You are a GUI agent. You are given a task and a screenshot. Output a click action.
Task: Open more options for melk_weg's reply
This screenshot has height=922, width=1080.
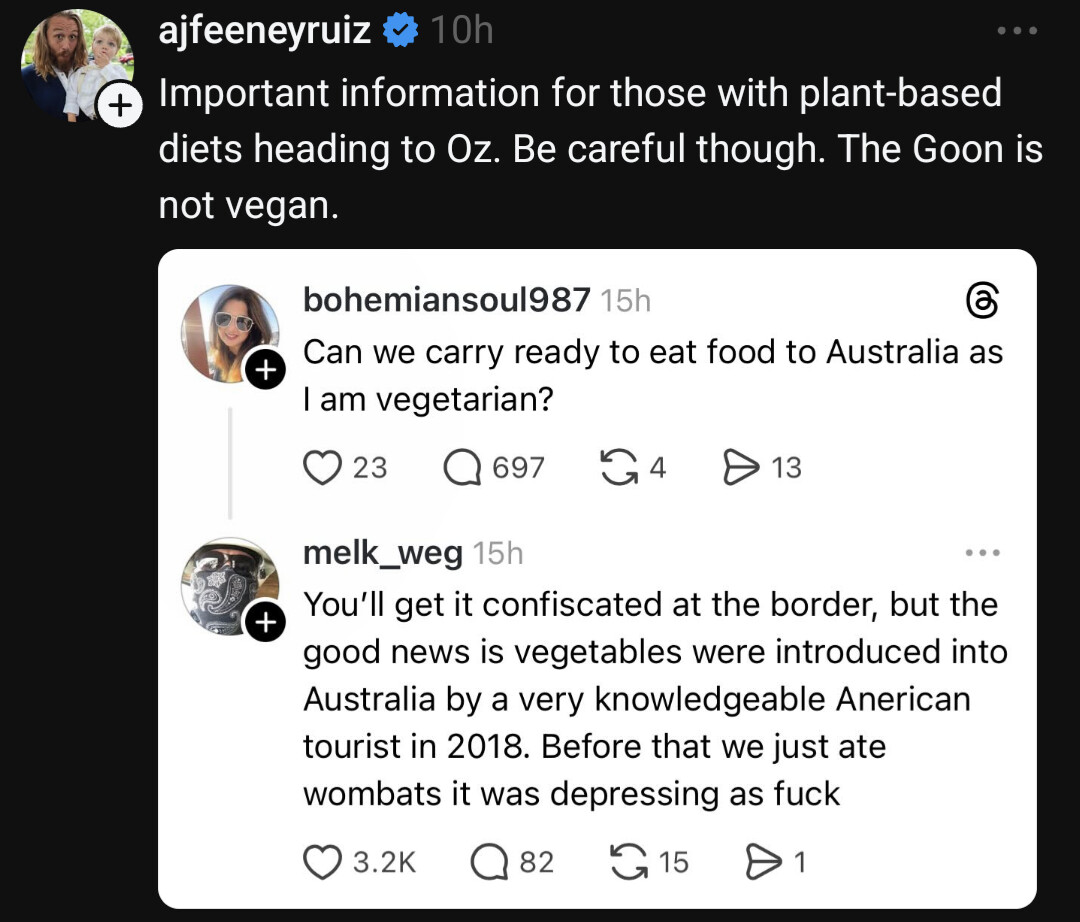(982, 553)
